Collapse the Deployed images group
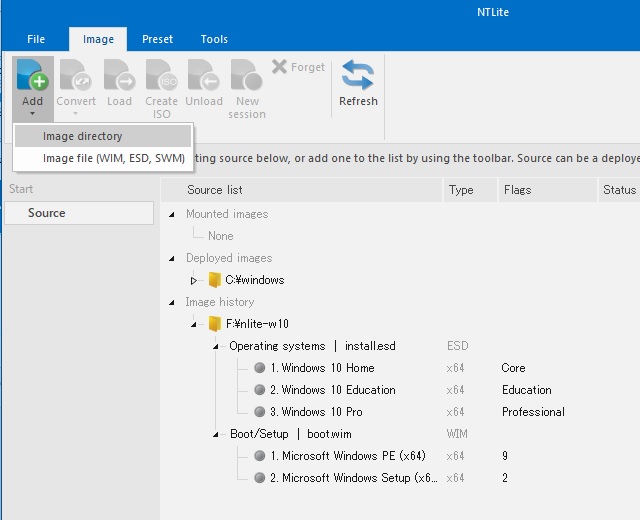Screen dimensions: 640x520 (172, 258)
